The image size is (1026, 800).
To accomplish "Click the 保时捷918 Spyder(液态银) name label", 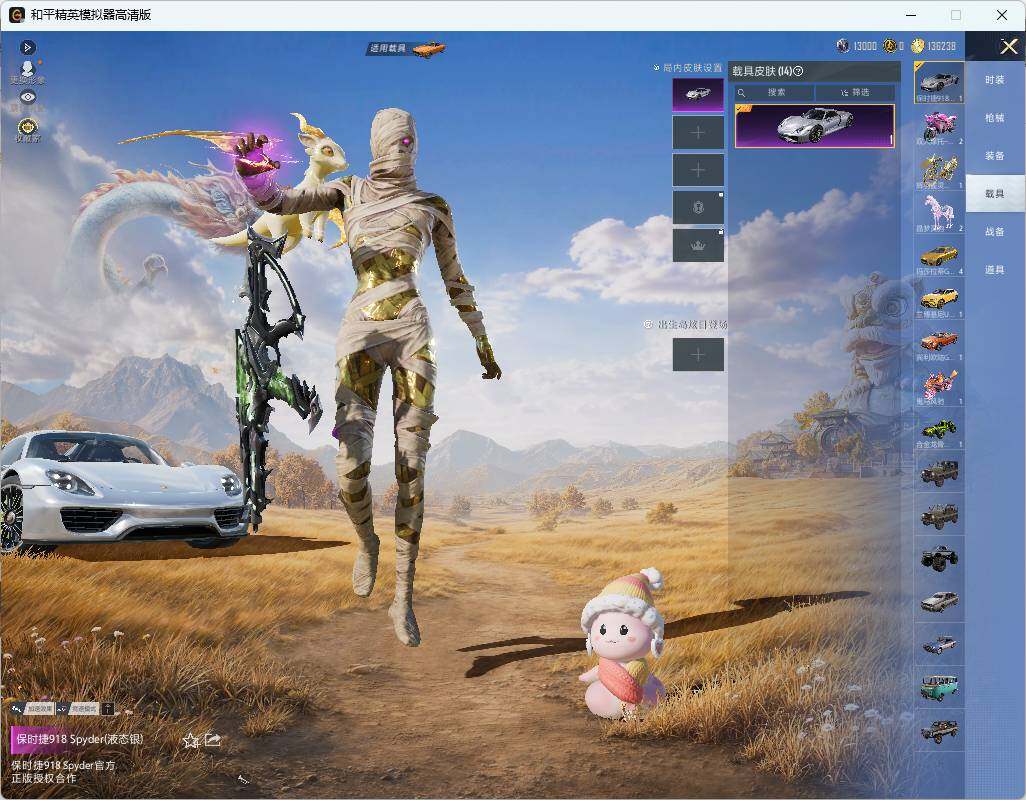I will tap(79, 739).
